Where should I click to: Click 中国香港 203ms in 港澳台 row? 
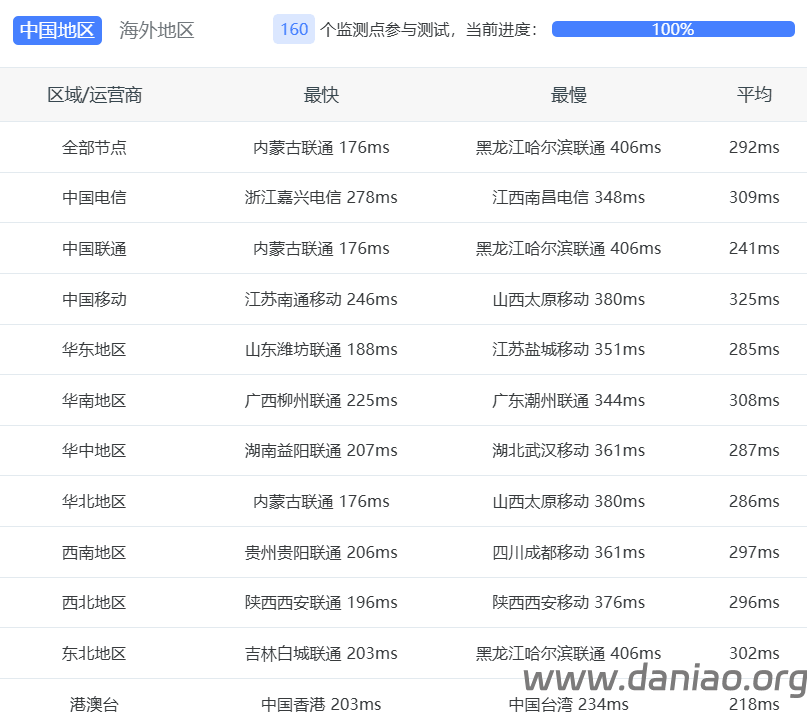tap(321, 704)
